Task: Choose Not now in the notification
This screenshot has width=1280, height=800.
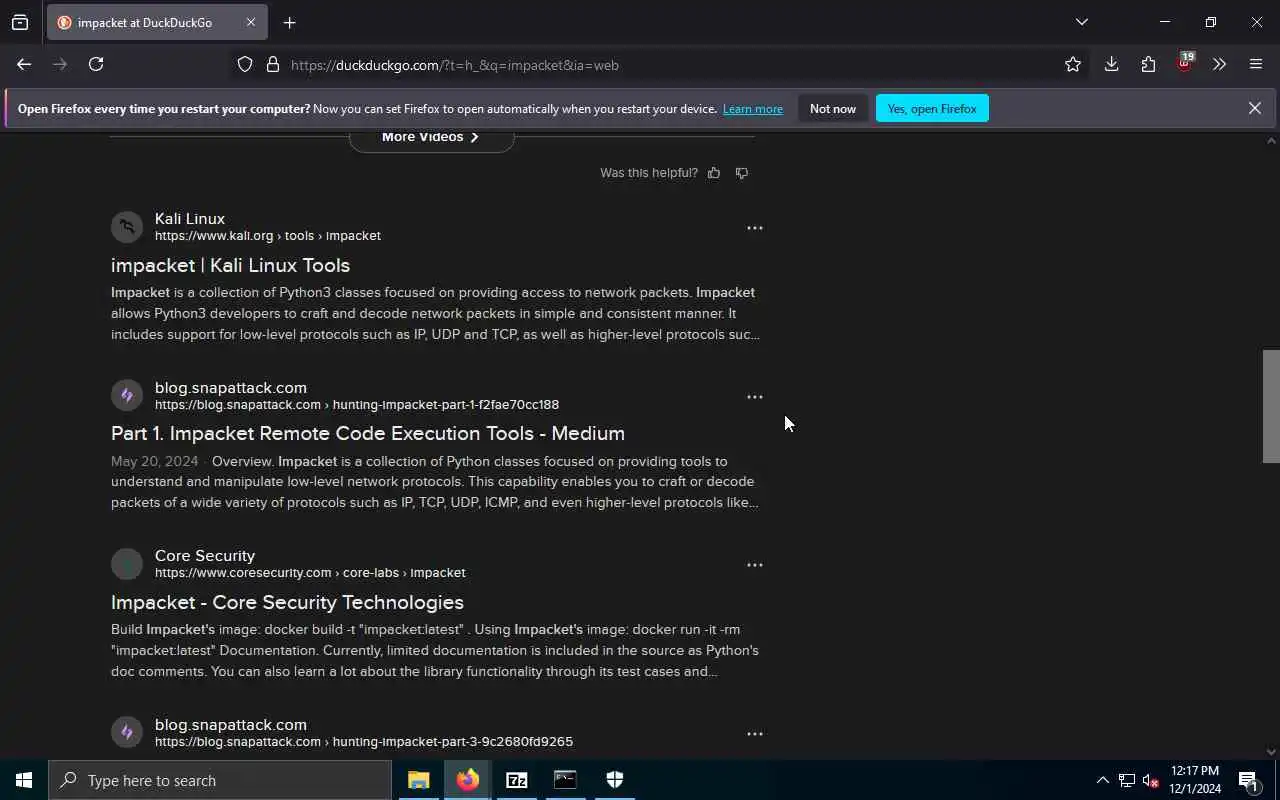Action: (833, 108)
